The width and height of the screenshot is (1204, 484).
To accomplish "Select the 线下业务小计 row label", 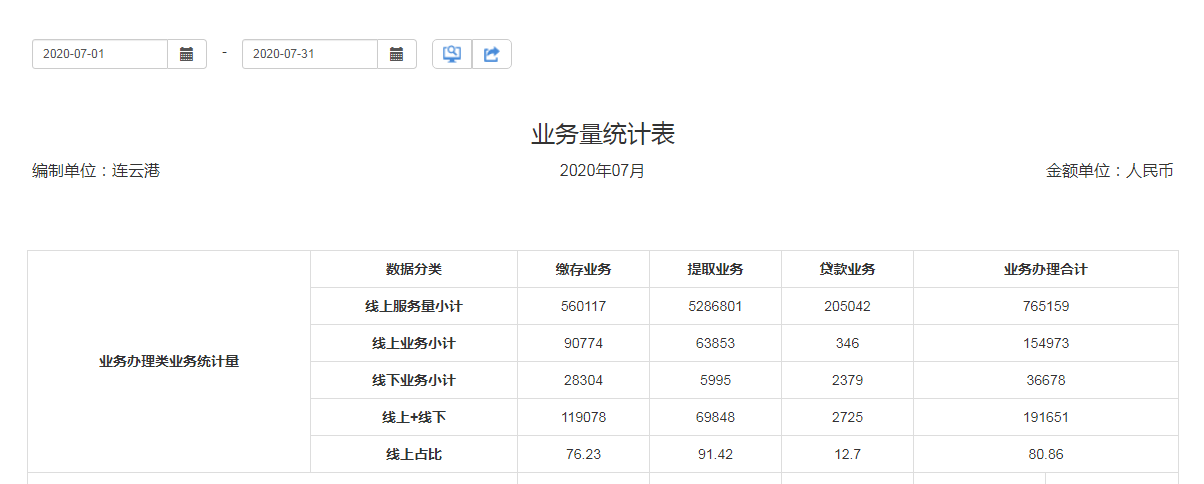I will click(x=414, y=380).
